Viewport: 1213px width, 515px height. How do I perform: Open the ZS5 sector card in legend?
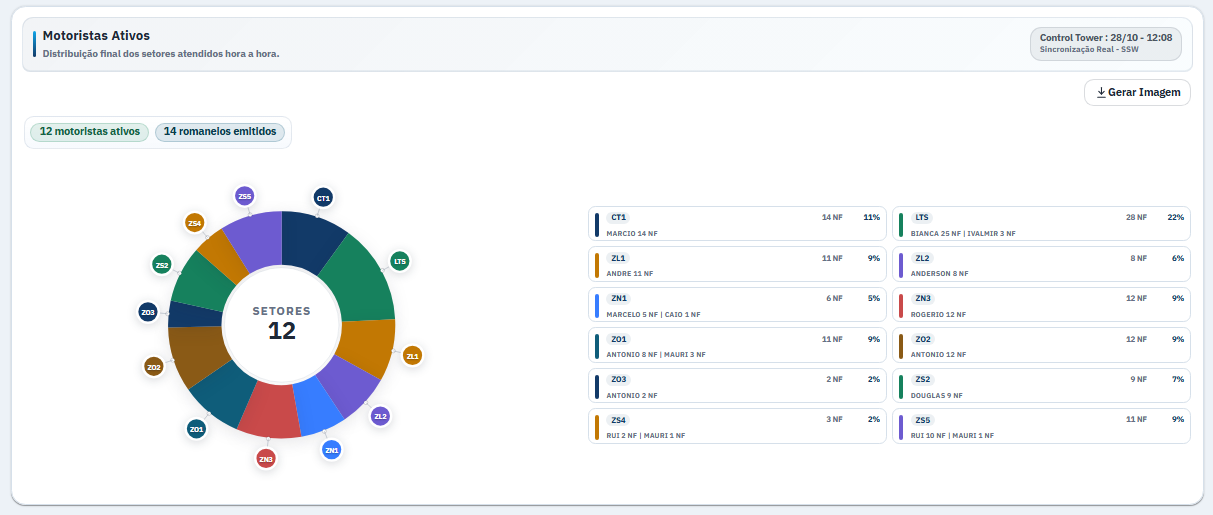(x=1041, y=427)
